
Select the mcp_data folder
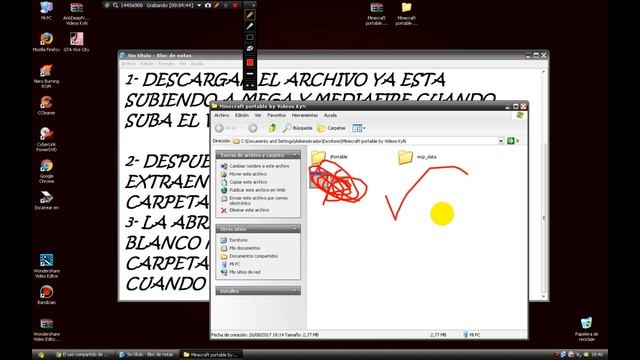[417, 157]
